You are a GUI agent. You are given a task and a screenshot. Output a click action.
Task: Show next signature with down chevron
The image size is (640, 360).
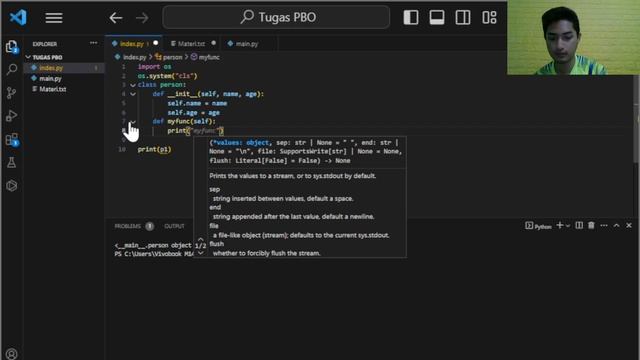(x=200, y=253)
